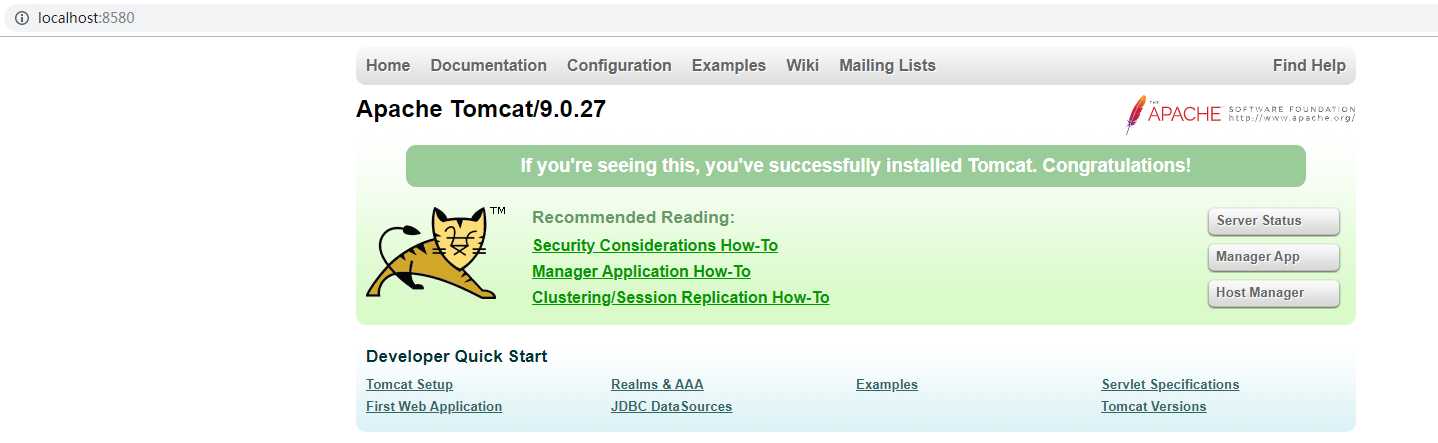Open Manager Application How-To link

pos(641,272)
